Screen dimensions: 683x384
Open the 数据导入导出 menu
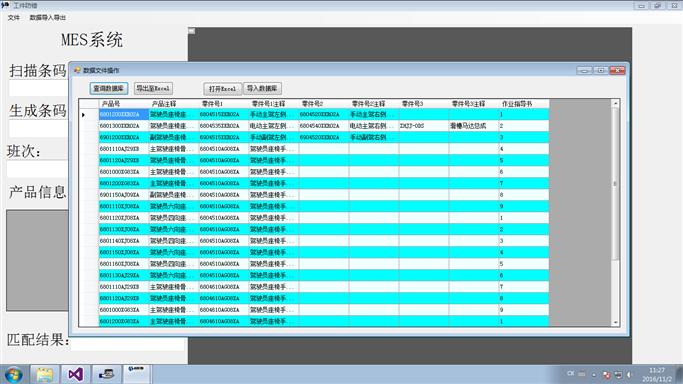[x=47, y=17]
